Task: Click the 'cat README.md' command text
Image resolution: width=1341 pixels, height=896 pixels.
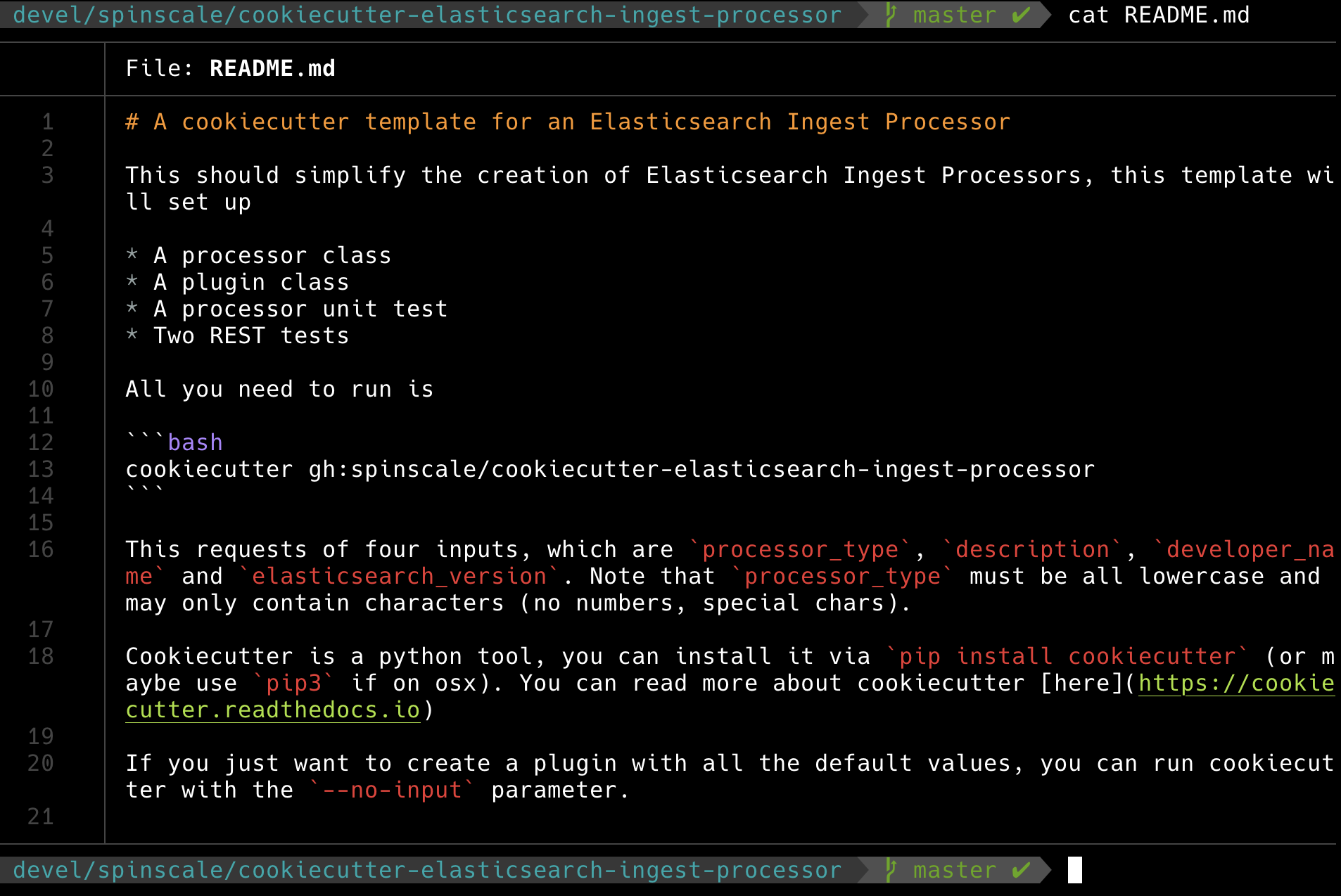Action: click(x=1158, y=15)
